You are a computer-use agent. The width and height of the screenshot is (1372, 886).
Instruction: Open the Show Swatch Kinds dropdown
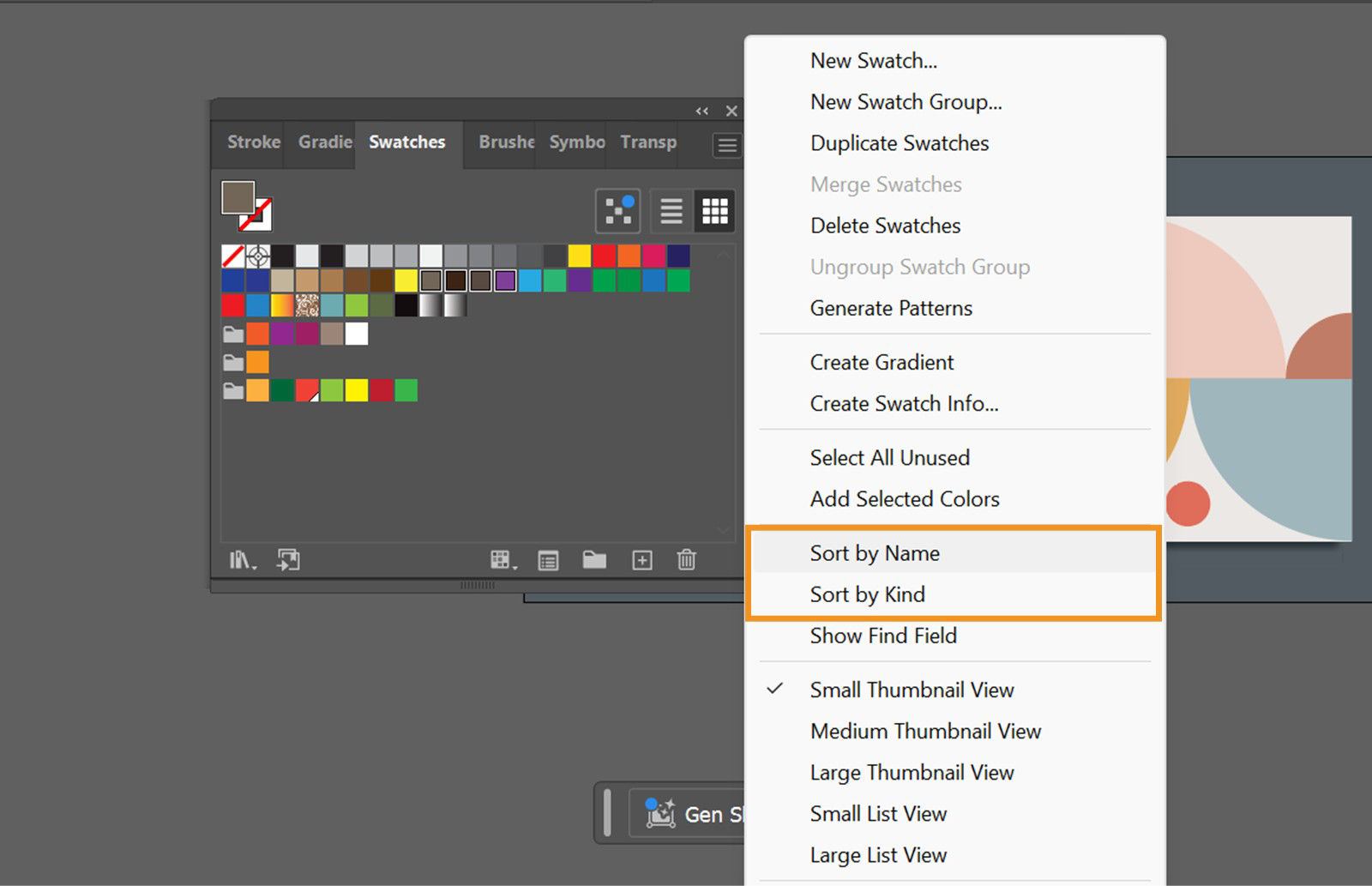(502, 561)
